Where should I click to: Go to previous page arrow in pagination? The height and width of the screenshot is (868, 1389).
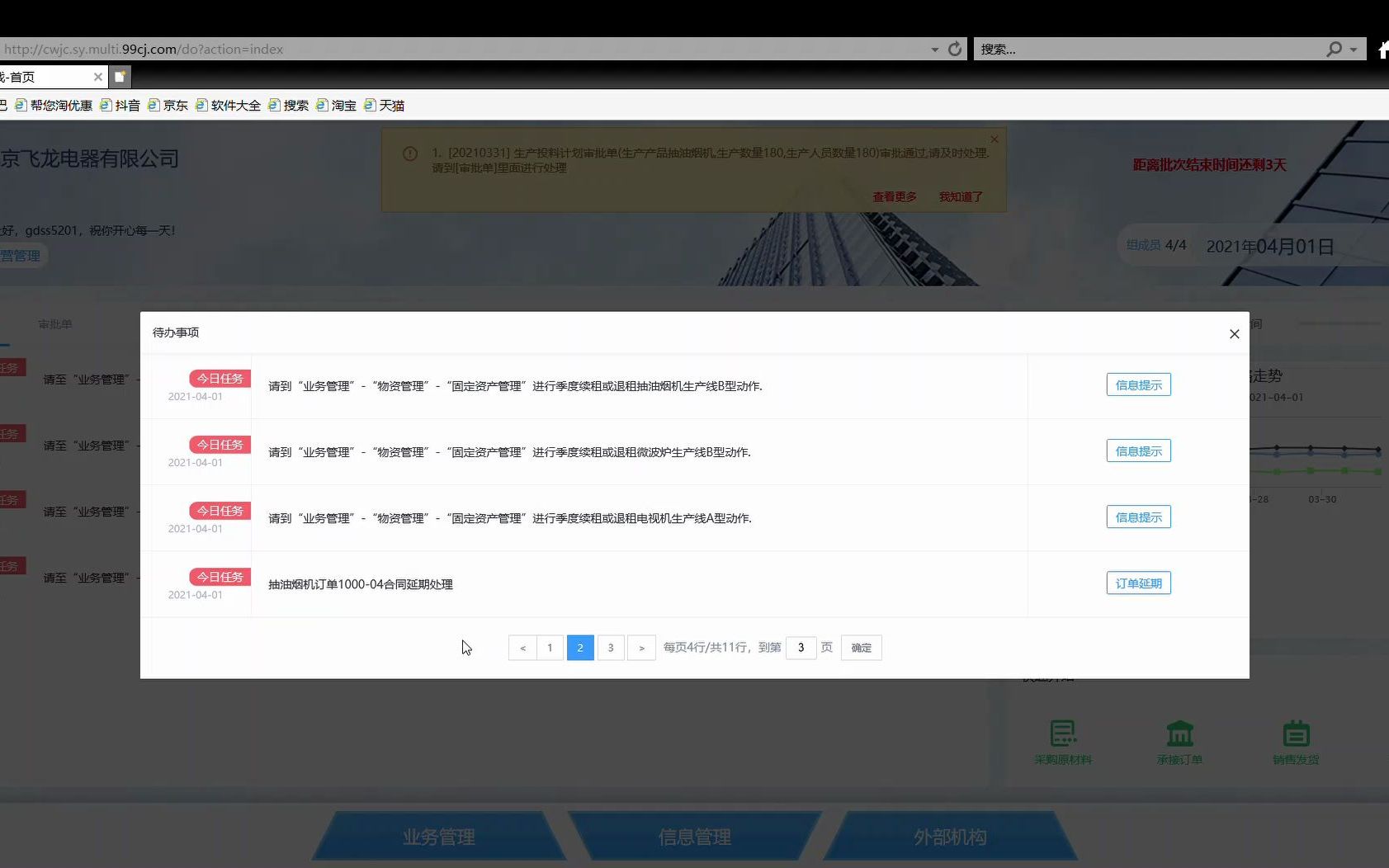tap(522, 648)
